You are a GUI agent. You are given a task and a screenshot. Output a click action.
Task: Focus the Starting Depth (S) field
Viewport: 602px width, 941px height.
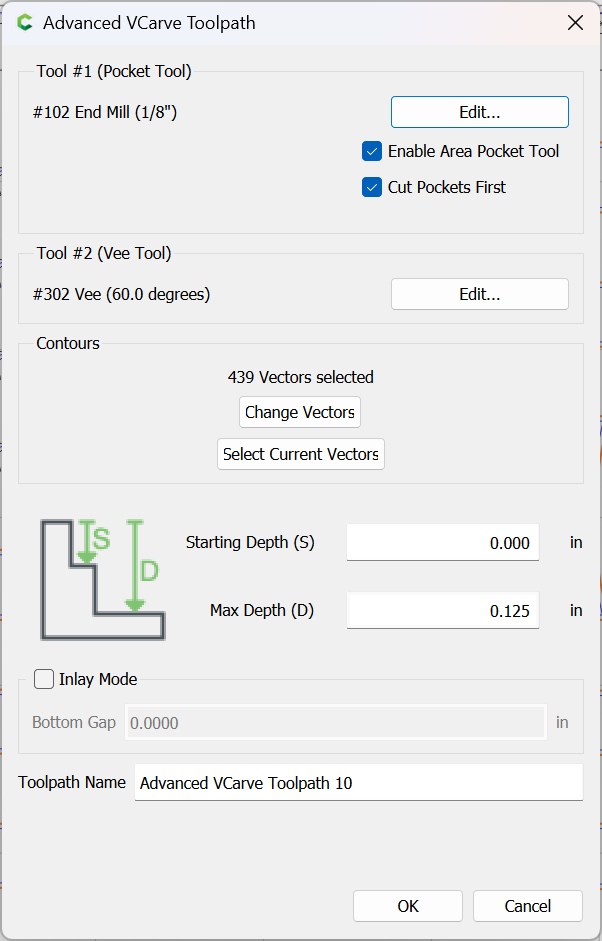[x=442, y=542]
